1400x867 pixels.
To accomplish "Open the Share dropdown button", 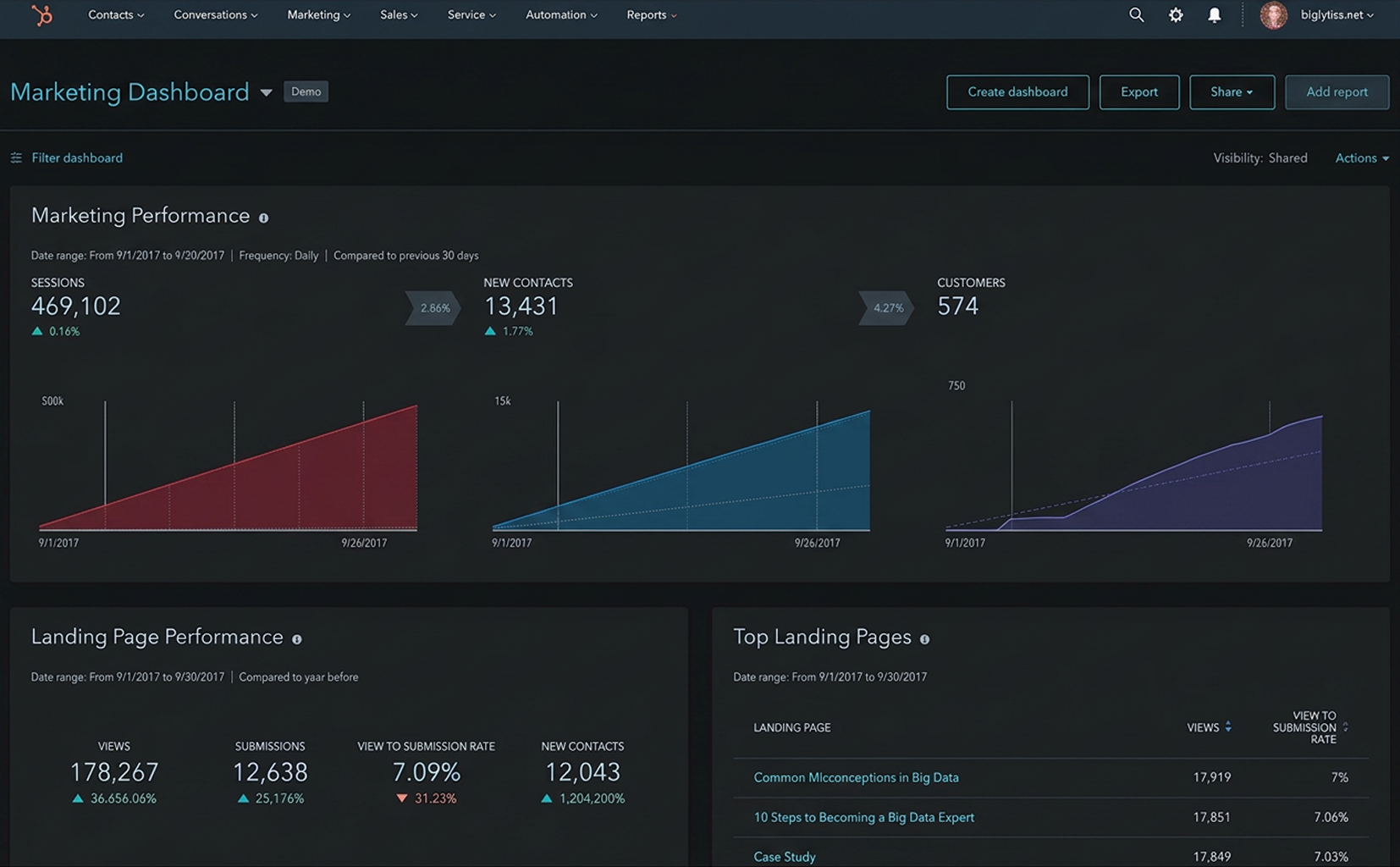I will (x=1232, y=92).
